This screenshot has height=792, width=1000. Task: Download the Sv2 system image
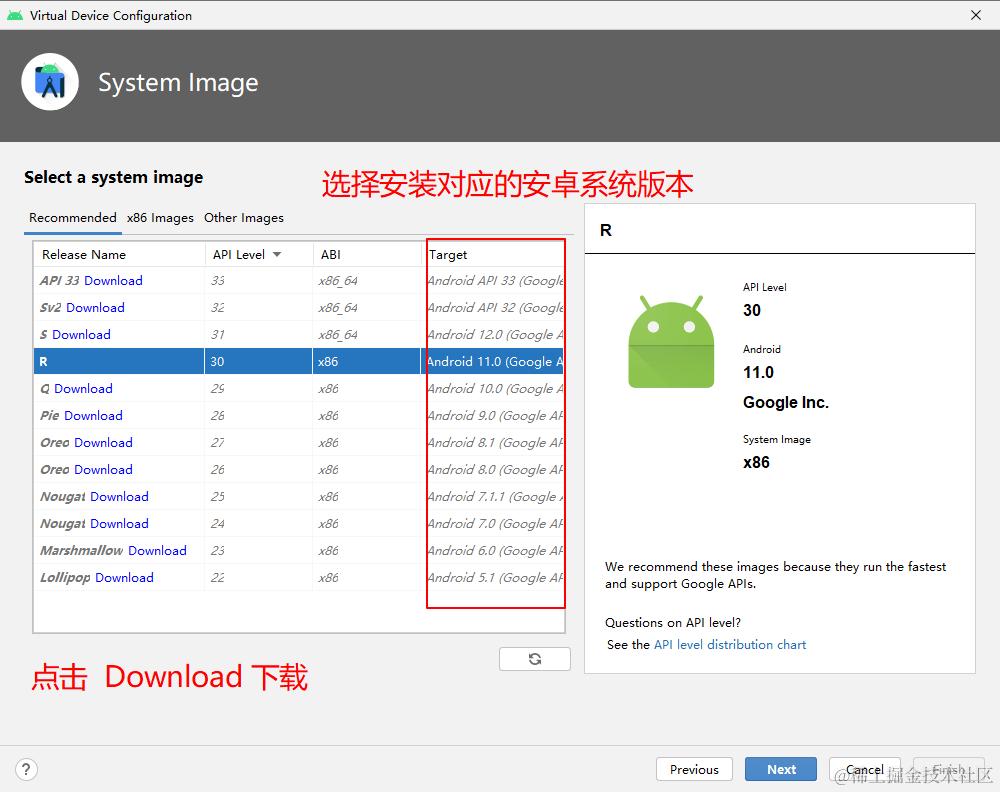click(95, 307)
